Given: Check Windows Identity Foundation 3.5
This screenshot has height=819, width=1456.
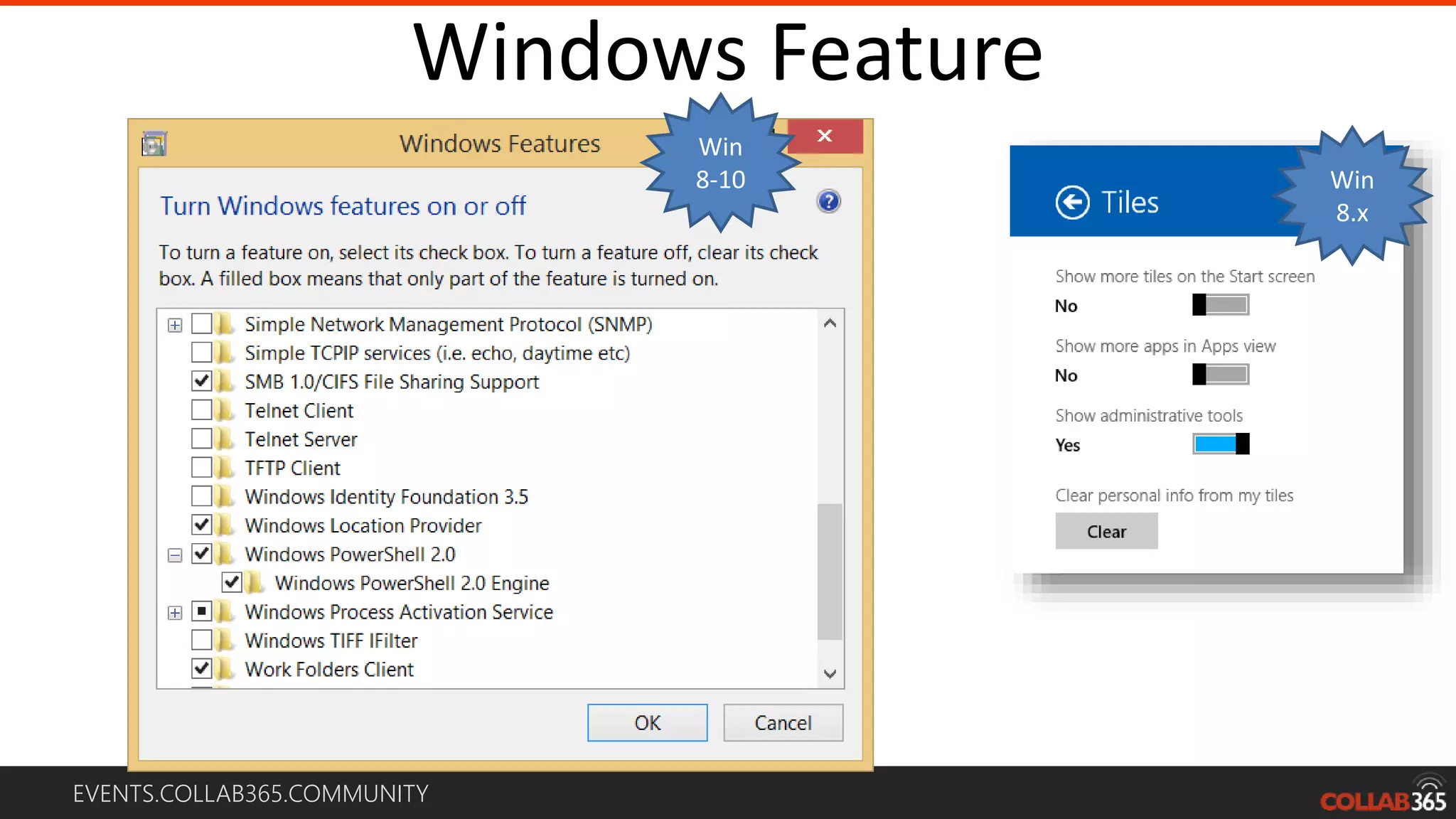Looking at the screenshot, I should [202, 496].
